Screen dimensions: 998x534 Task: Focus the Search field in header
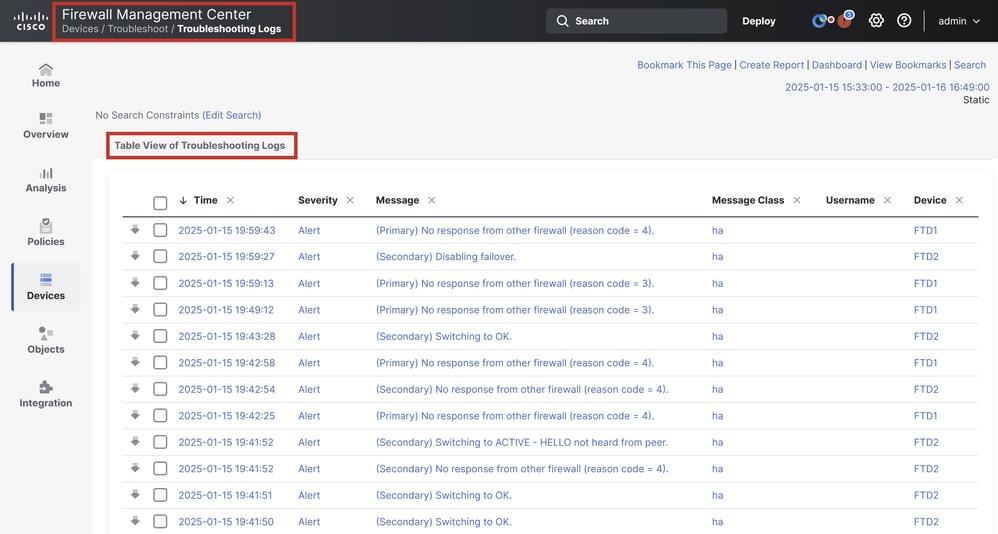coord(636,21)
